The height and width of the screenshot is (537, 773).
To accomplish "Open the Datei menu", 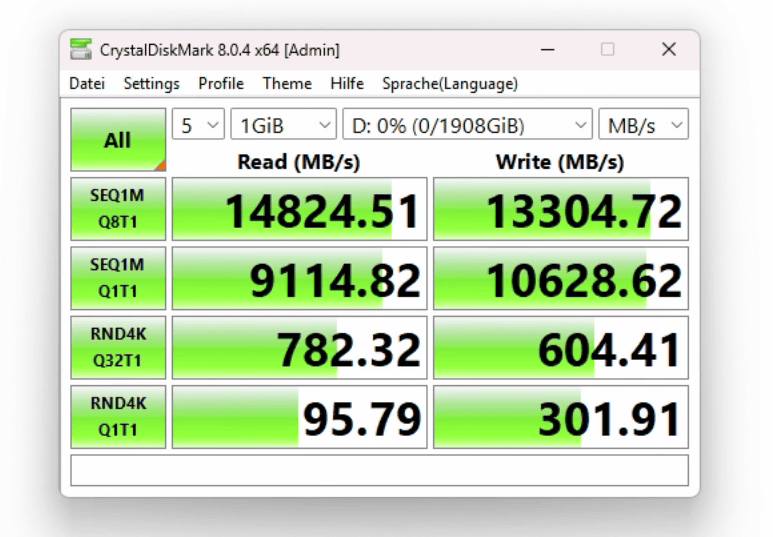I will pyautogui.click(x=87, y=83).
